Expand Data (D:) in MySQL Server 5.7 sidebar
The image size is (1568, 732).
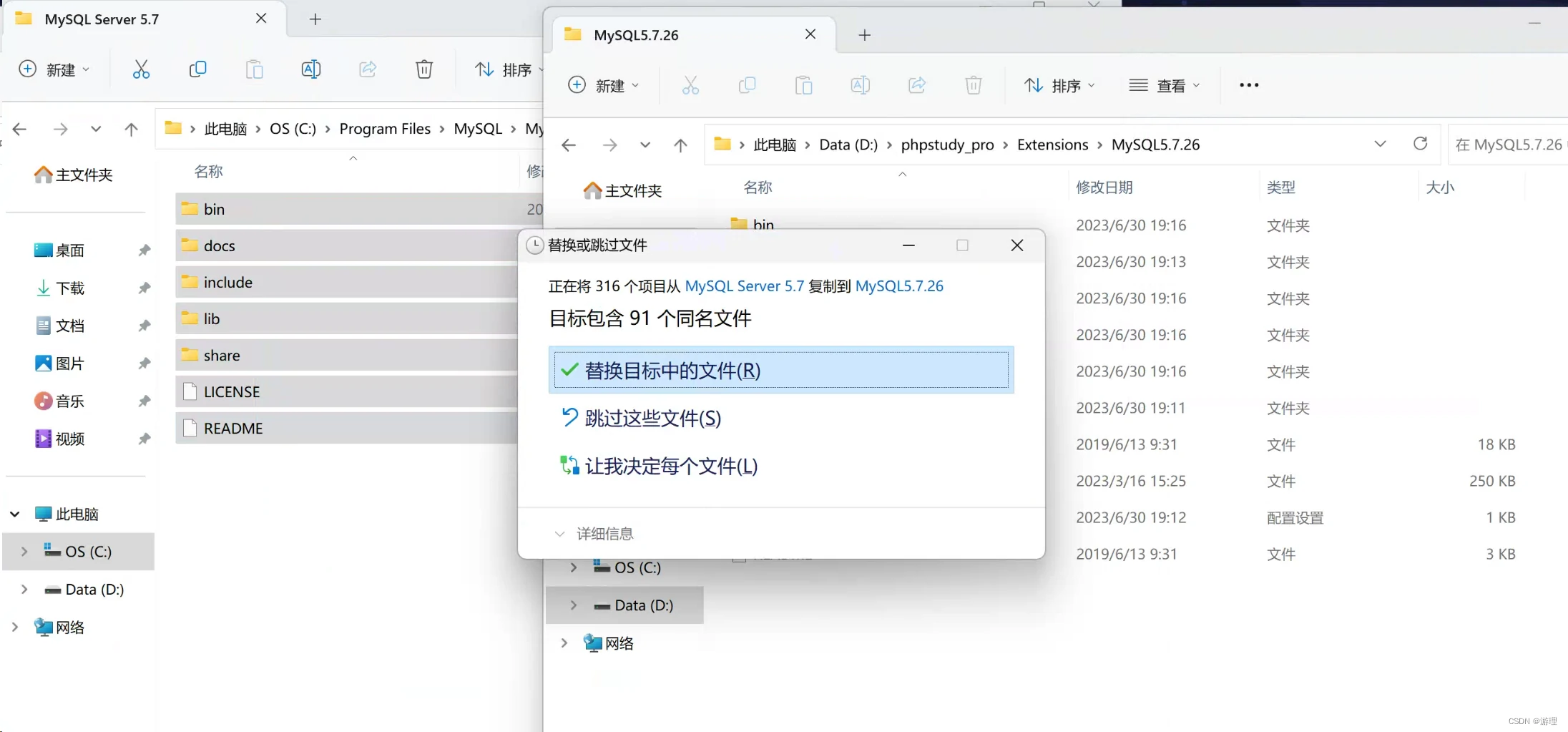click(x=24, y=589)
